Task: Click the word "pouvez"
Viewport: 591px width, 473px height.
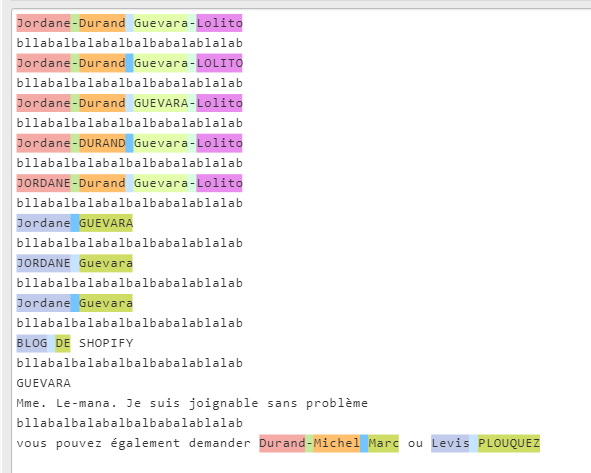Action: tap(79, 443)
